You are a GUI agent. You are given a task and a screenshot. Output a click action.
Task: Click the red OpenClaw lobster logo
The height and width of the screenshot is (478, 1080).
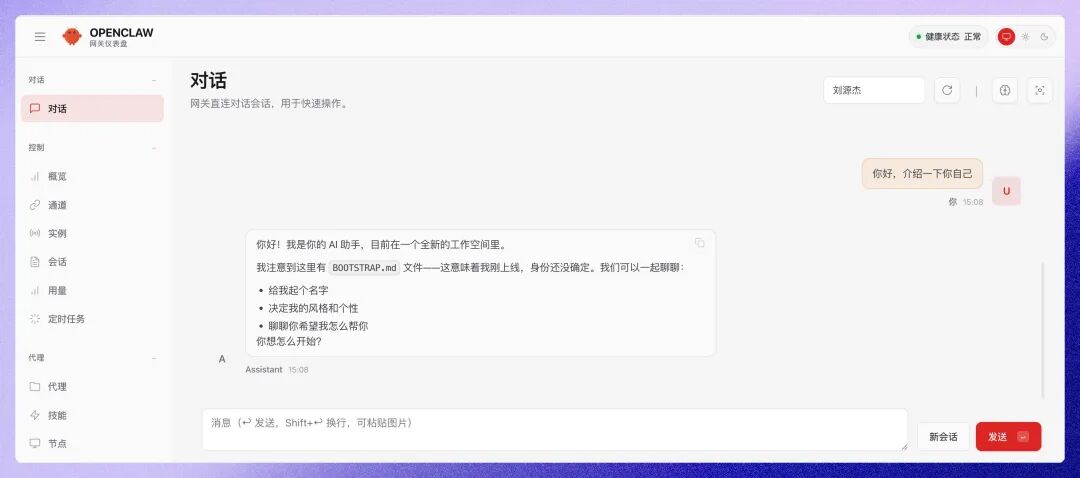[x=72, y=37]
